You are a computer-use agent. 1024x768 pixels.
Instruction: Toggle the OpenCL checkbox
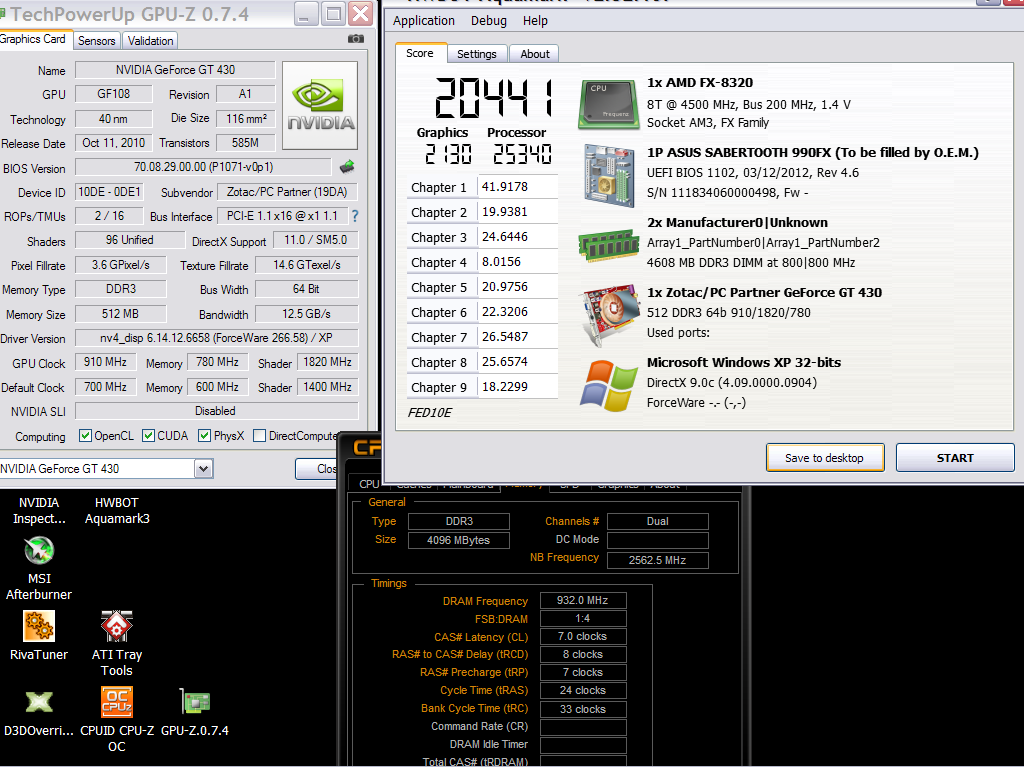point(85,436)
